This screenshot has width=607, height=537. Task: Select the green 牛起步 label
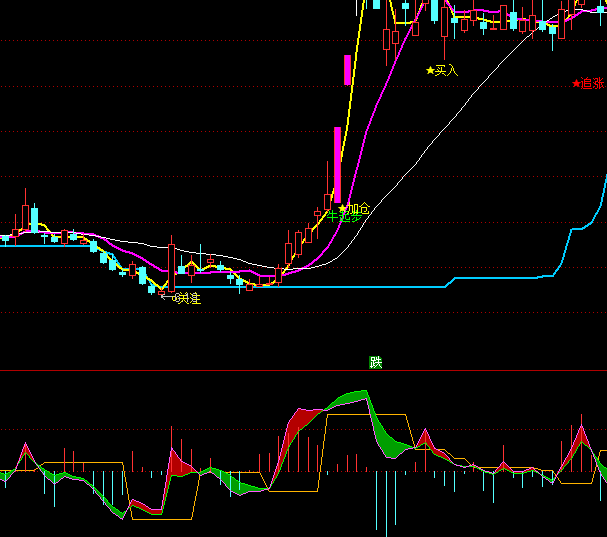pyautogui.click(x=344, y=216)
